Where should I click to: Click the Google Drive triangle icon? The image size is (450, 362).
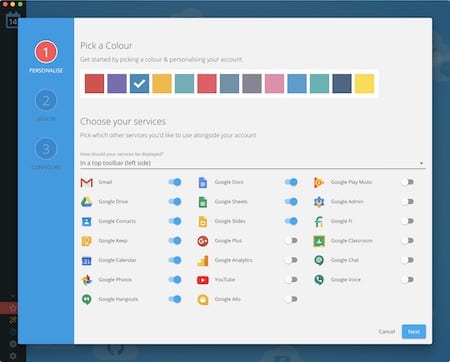(87, 202)
